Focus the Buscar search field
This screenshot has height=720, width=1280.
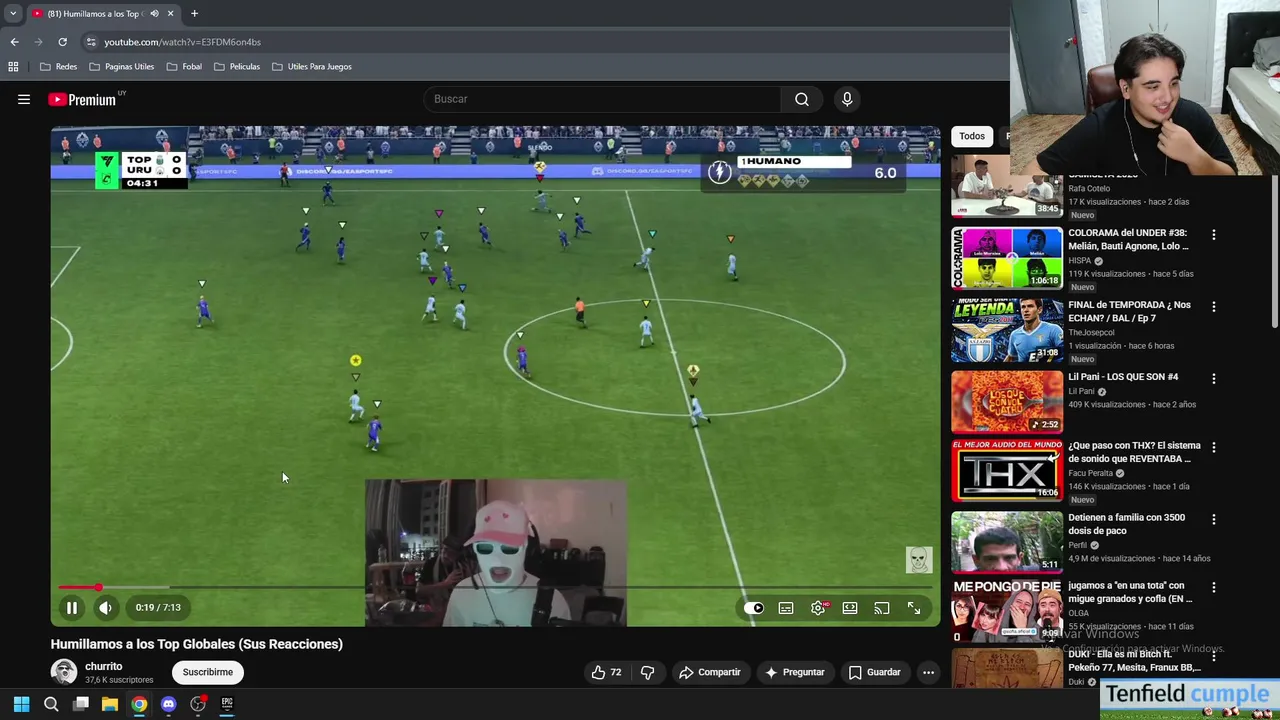pyautogui.click(x=603, y=99)
